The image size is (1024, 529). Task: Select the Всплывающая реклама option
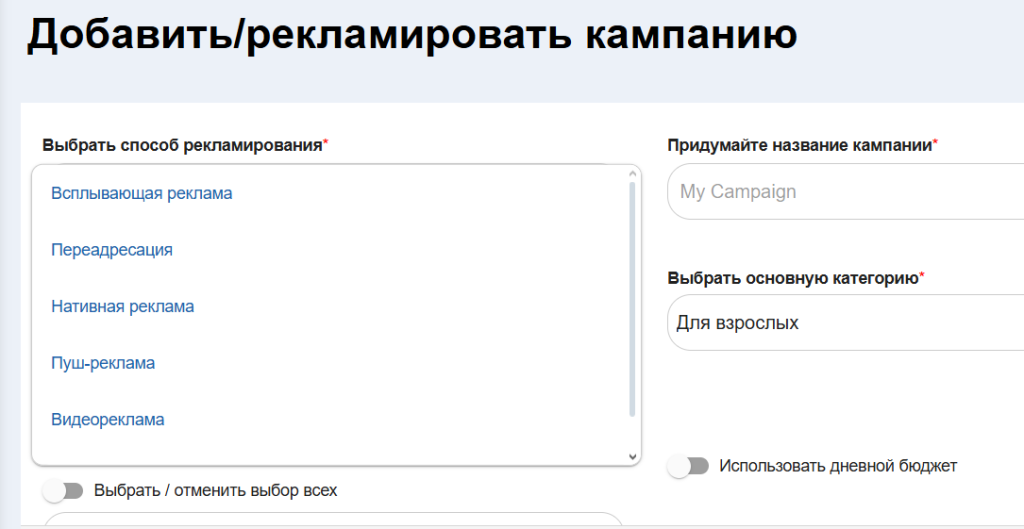pyautogui.click(x=141, y=193)
